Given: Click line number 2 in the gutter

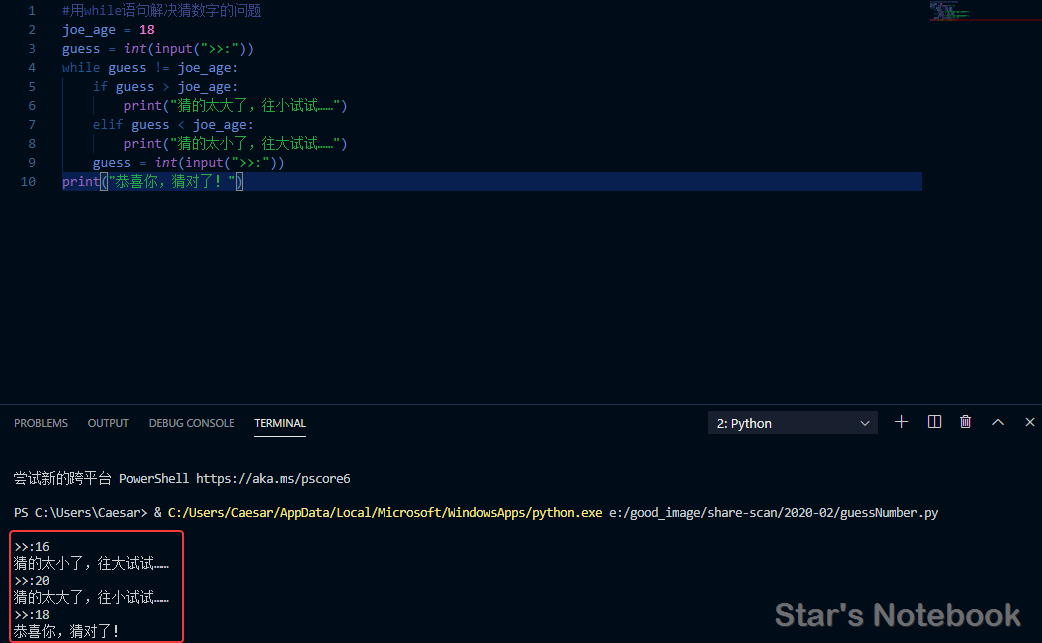Looking at the screenshot, I should point(32,30).
